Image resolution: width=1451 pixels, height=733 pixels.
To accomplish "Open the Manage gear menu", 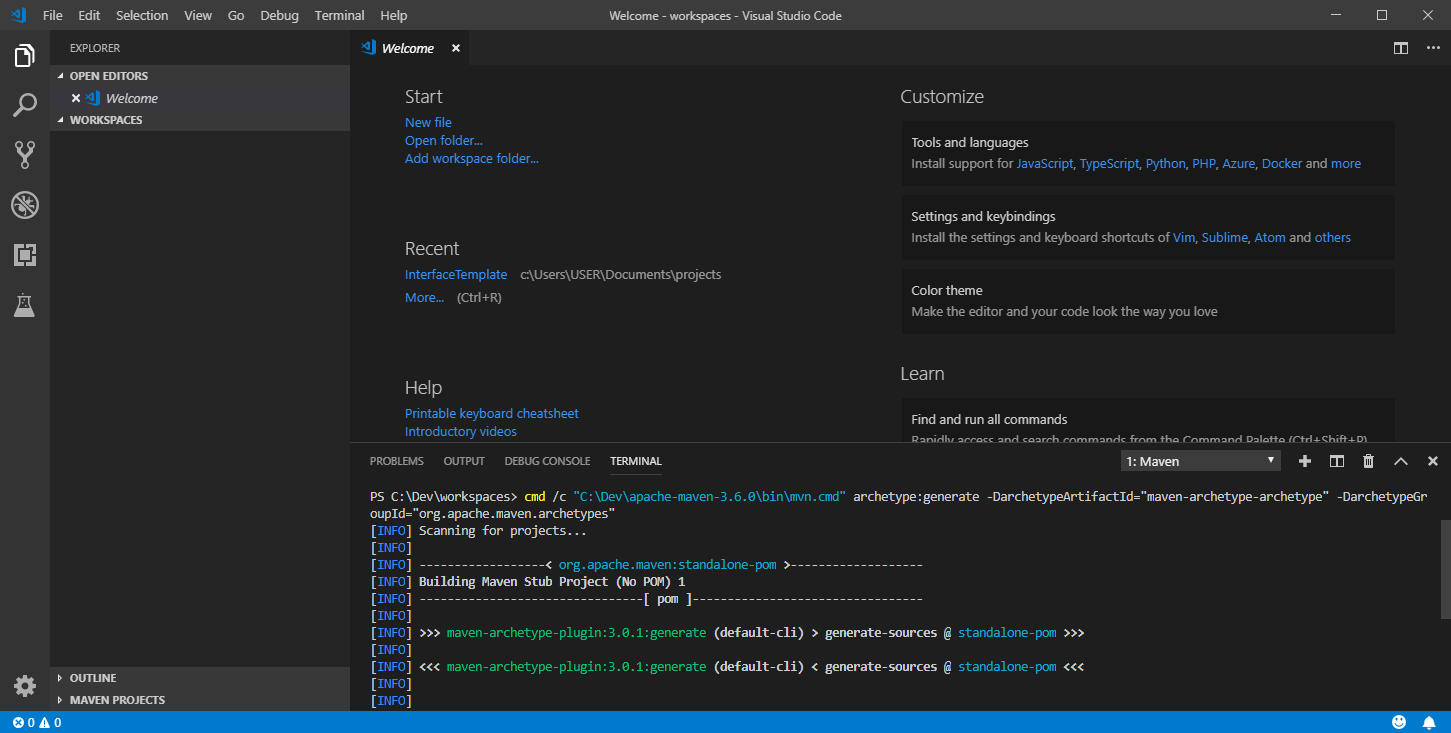I will (x=25, y=686).
